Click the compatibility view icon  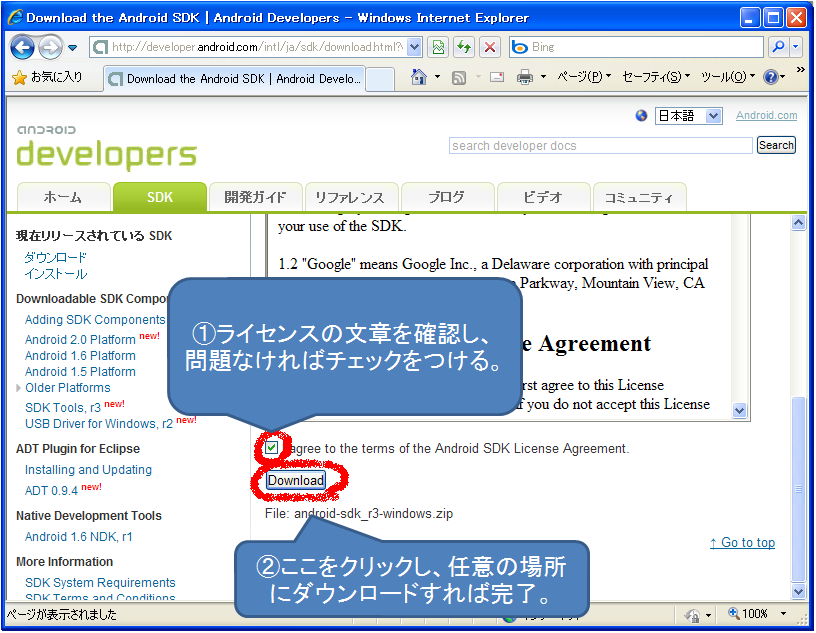click(x=438, y=47)
